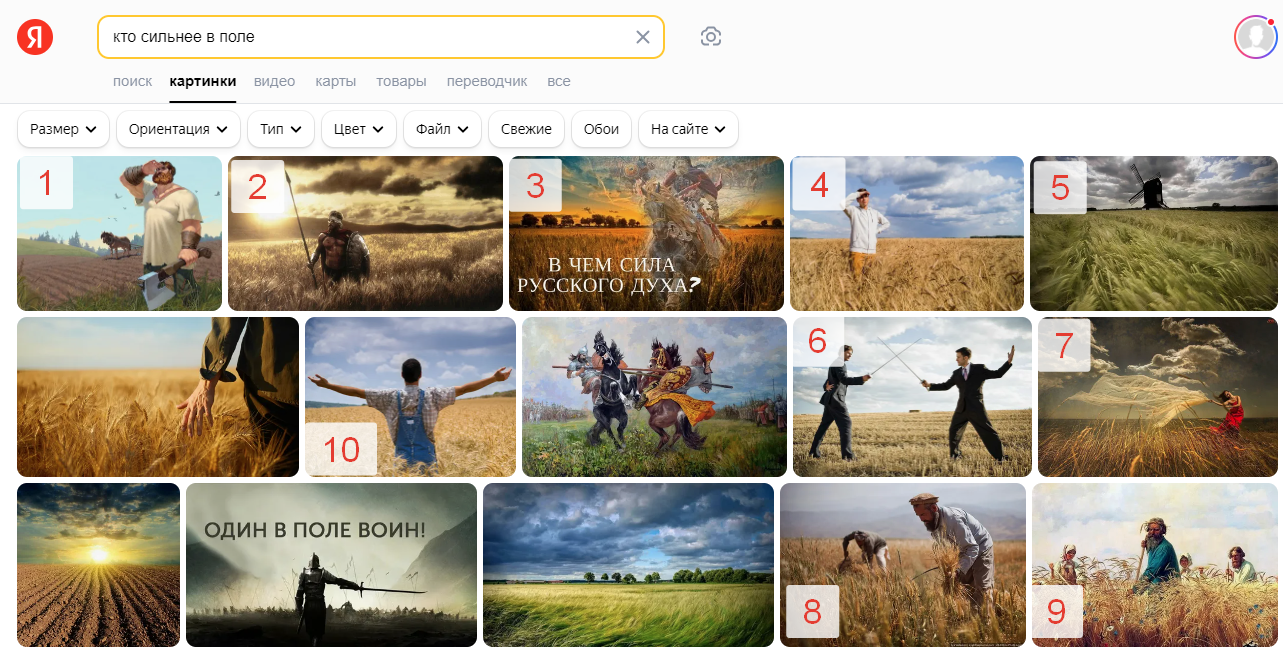Toggle the Обои filter
This screenshot has width=1283, height=658.
(601, 129)
